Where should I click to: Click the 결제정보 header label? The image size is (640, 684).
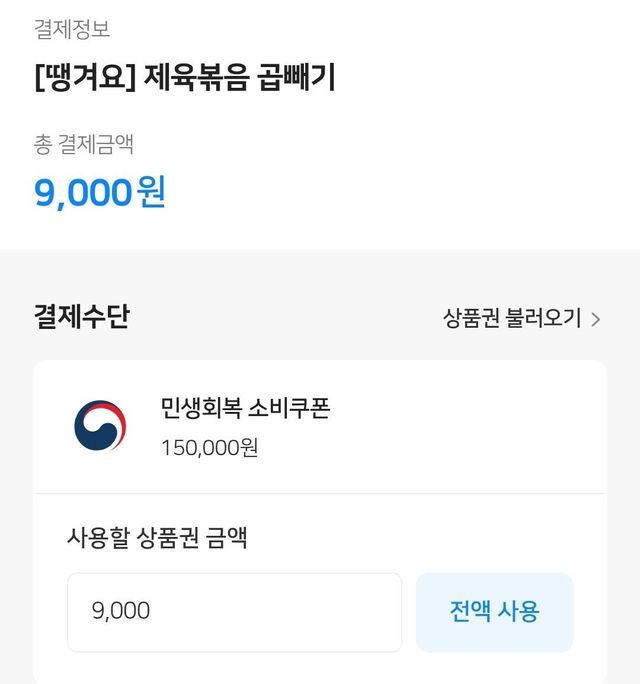click(72, 30)
